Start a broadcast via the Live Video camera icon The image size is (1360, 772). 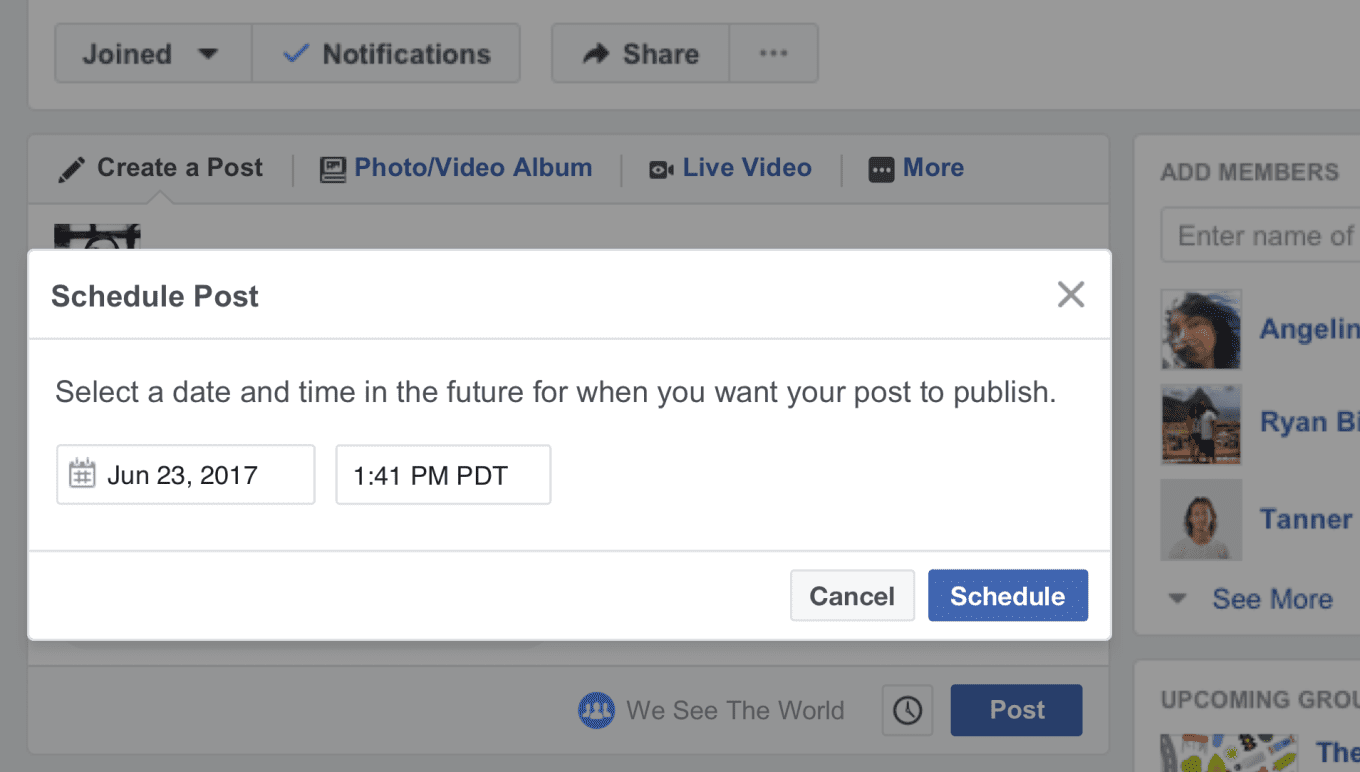coord(658,168)
